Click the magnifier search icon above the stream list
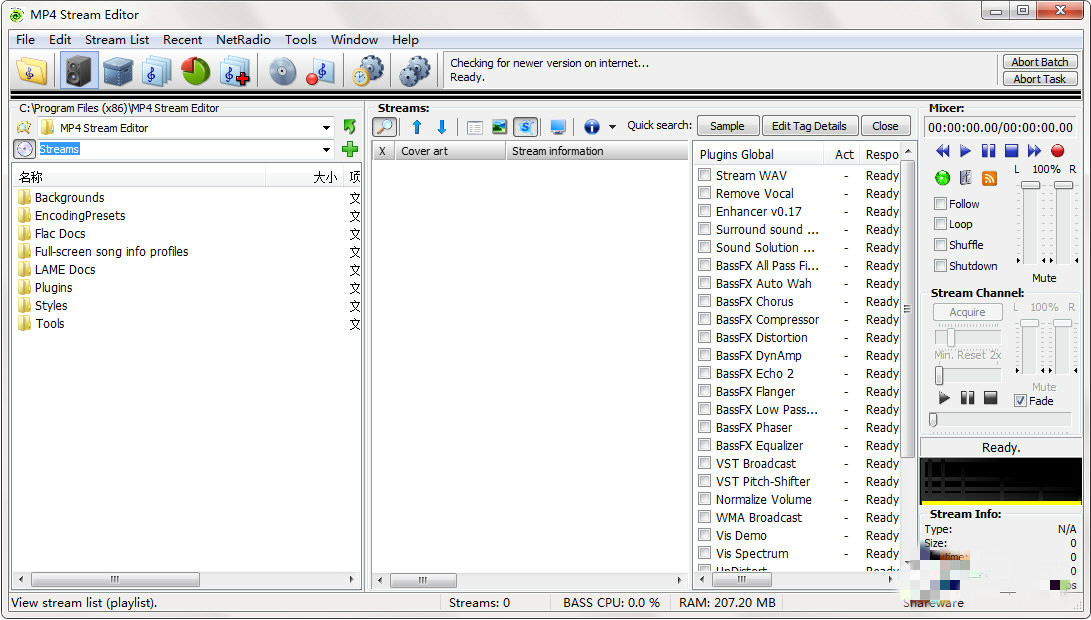This screenshot has height=620, width=1091. pyautogui.click(x=384, y=126)
